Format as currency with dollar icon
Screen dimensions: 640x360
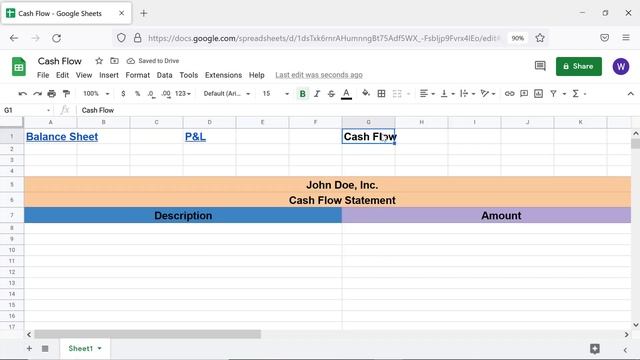tap(123, 94)
